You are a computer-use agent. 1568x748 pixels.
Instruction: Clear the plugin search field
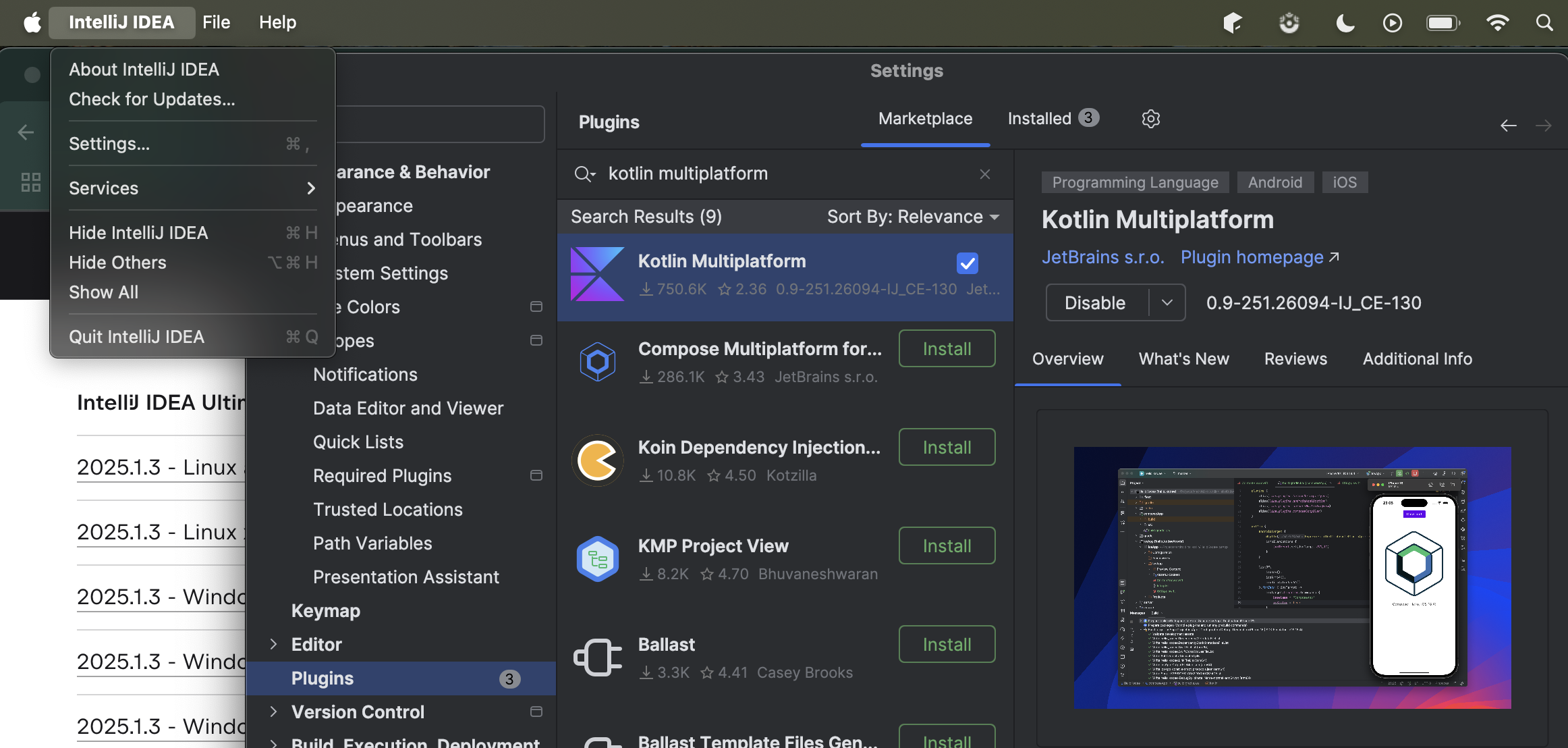pos(985,174)
